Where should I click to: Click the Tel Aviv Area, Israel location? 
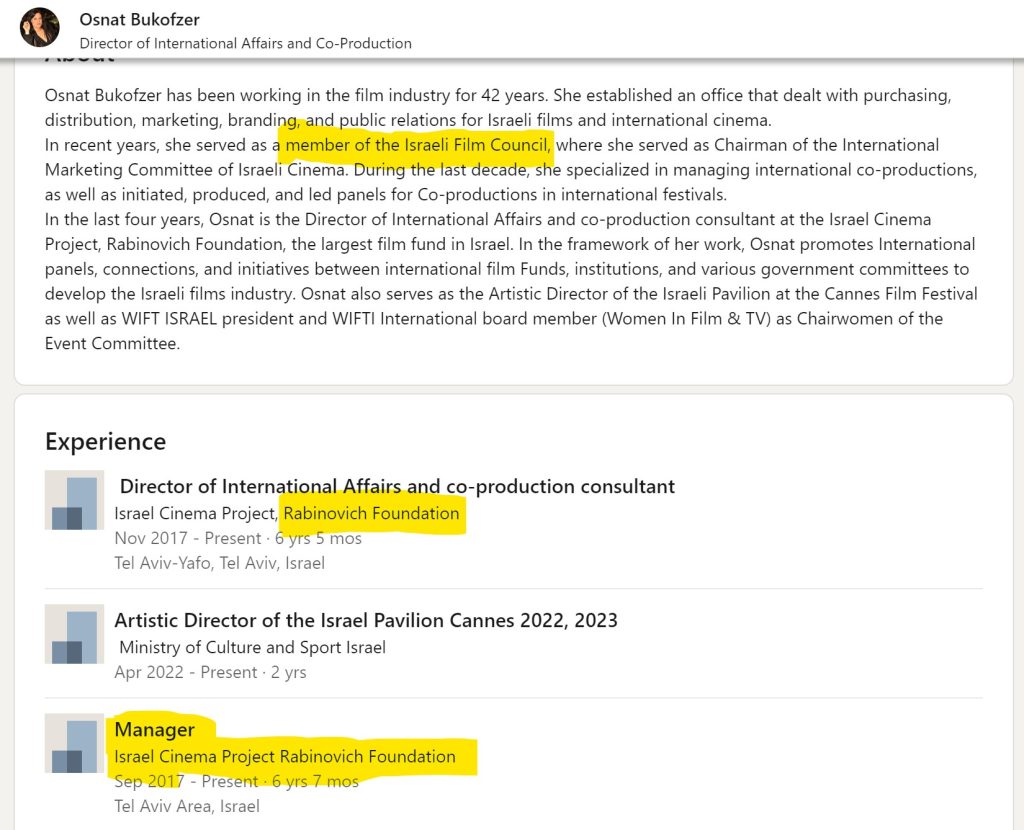(x=187, y=805)
